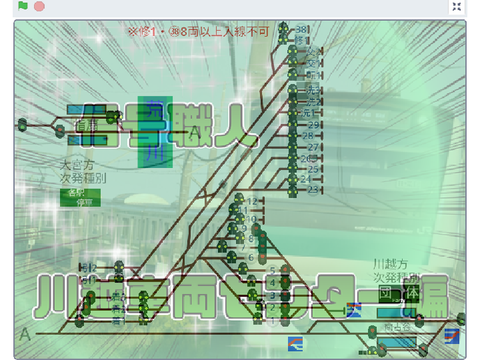Click the 南古谷 station label

[x=397, y=327]
